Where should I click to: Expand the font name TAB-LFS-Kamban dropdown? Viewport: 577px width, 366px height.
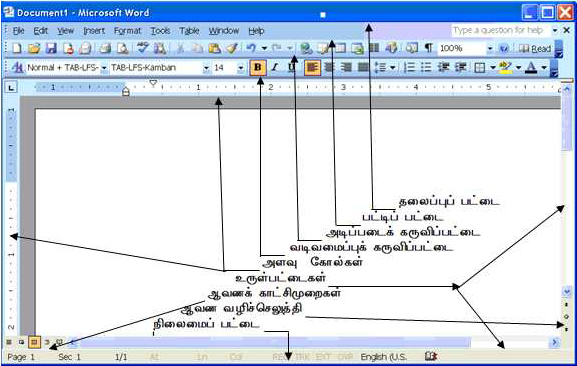(206, 68)
